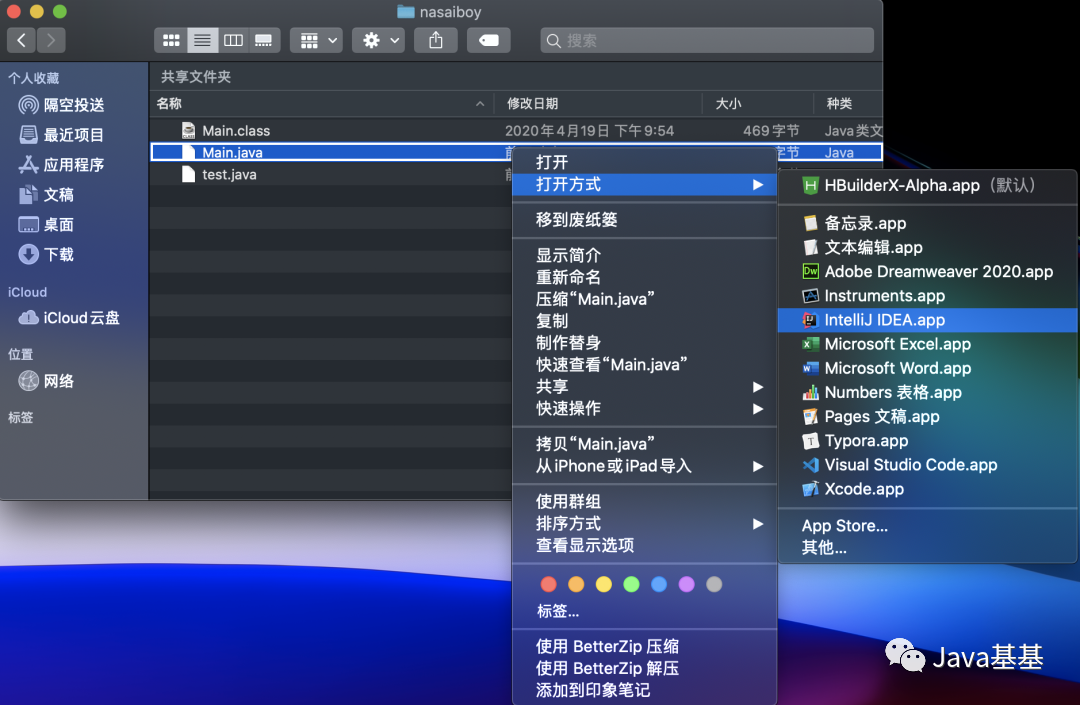Focus the Finder search field
The width and height of the screenshot is (1080, 705).
click(707, 41)
